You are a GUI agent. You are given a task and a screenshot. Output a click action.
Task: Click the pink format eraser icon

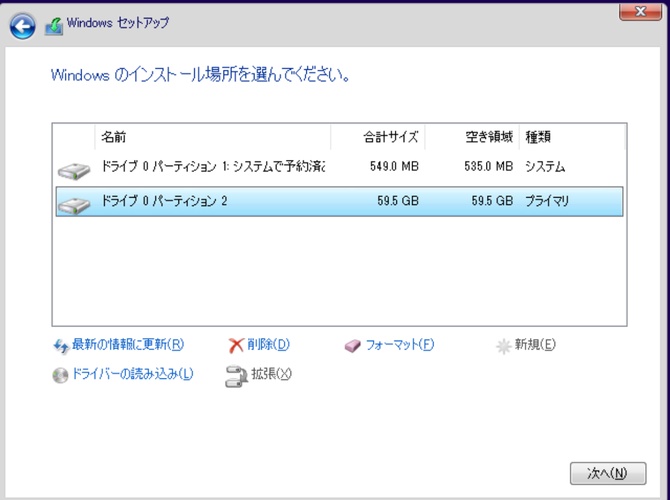tap(352, 346)
